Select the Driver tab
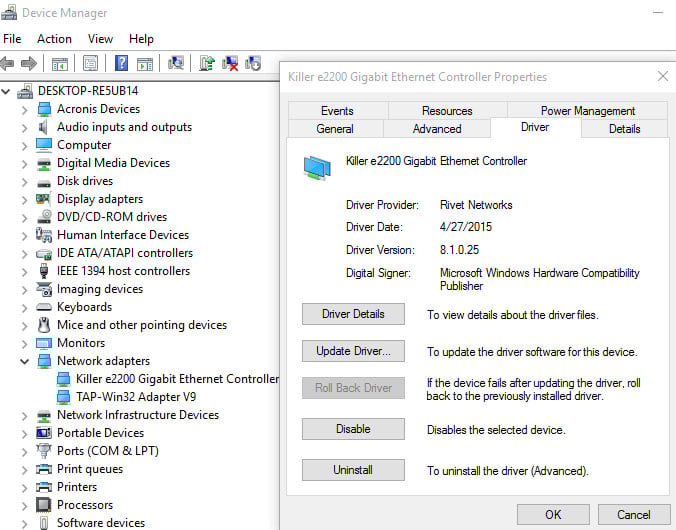Viewport: 676px width, 530px height. click(x=535, y=127)
